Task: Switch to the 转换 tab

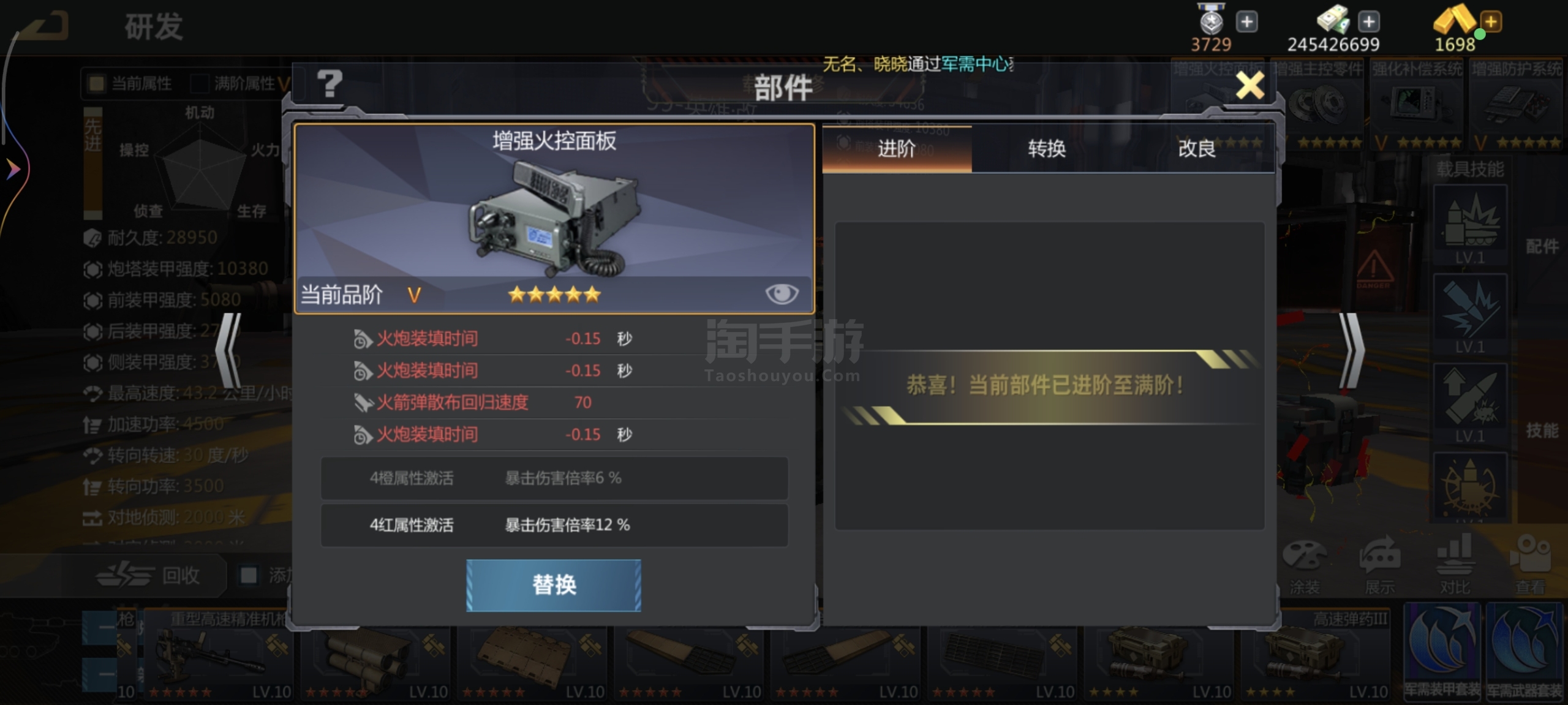Action: click(1046, 149)
